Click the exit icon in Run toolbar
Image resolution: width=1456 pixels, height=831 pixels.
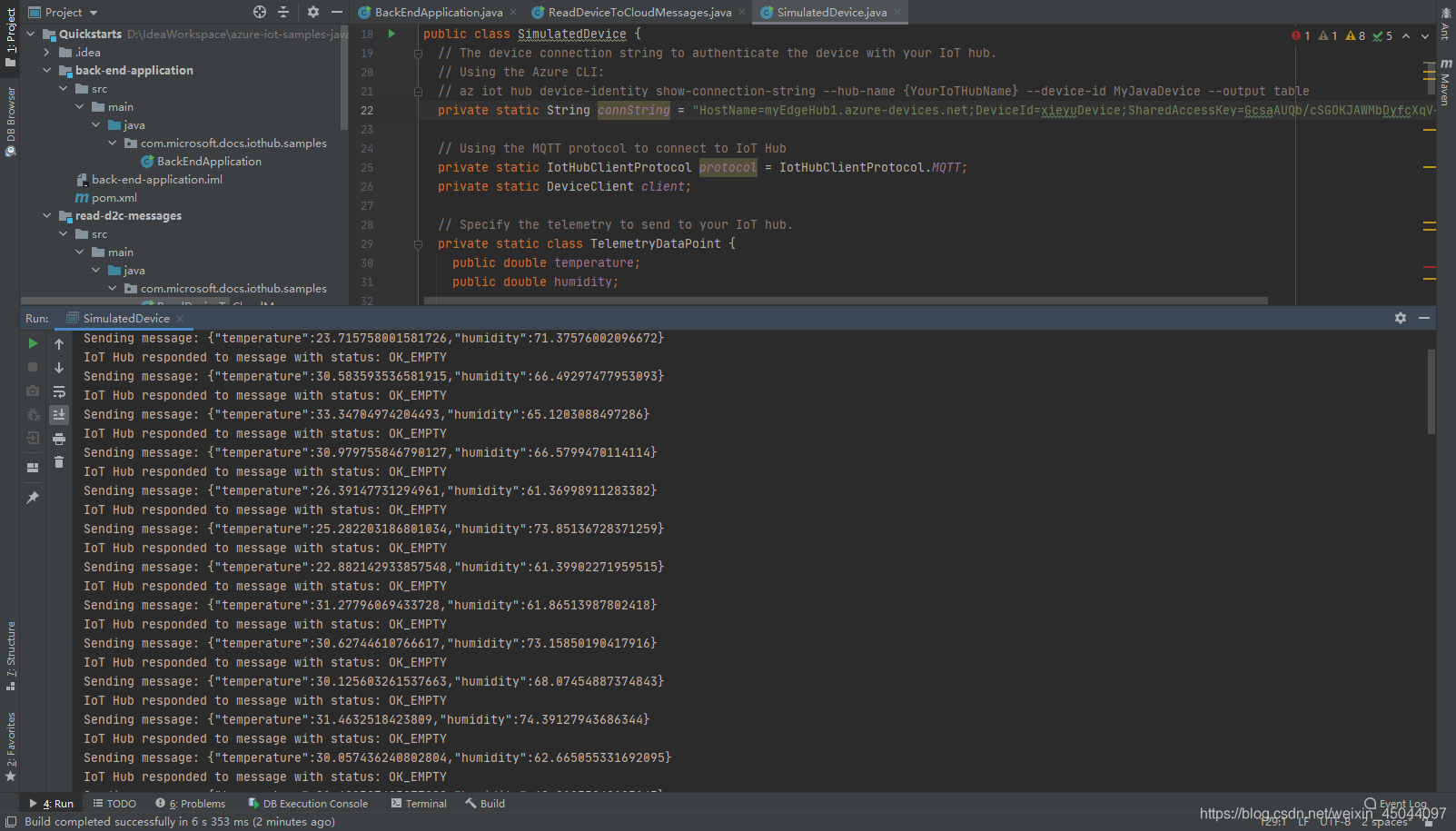click(33, 438)
